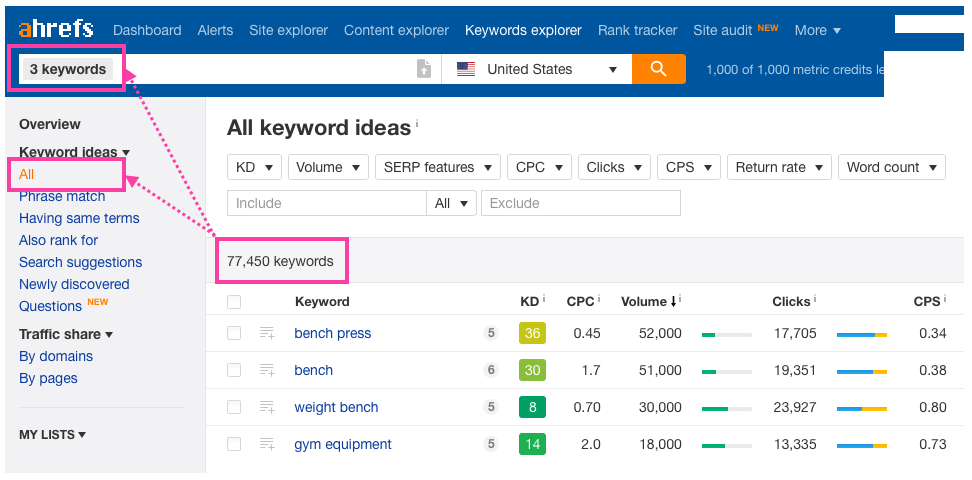
Task: Click the Exclude filter text field
Action: [581, 203]
